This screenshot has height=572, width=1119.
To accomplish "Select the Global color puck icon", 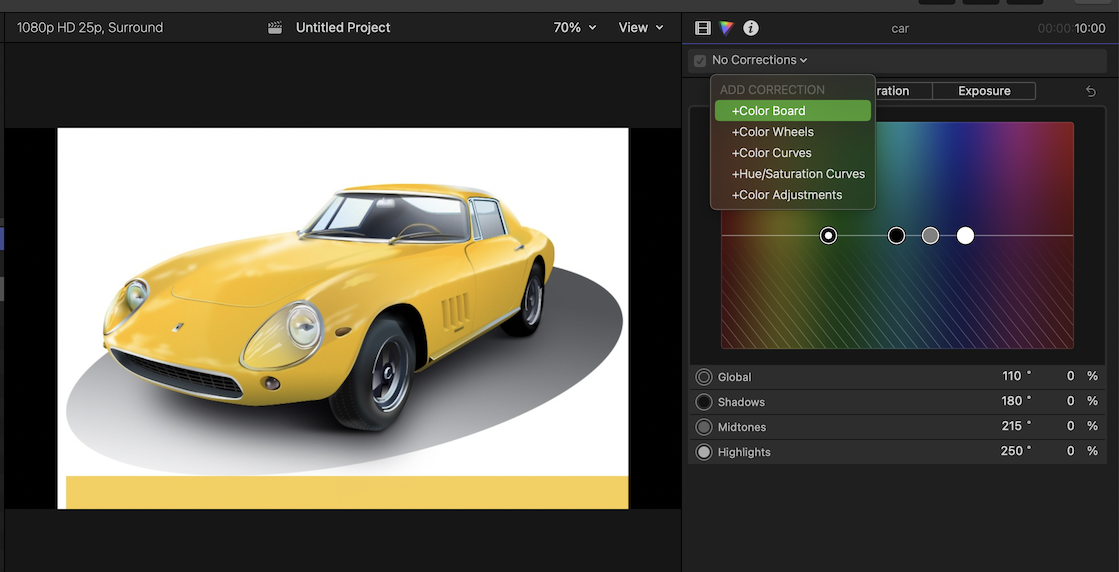I will coord(704,377).
